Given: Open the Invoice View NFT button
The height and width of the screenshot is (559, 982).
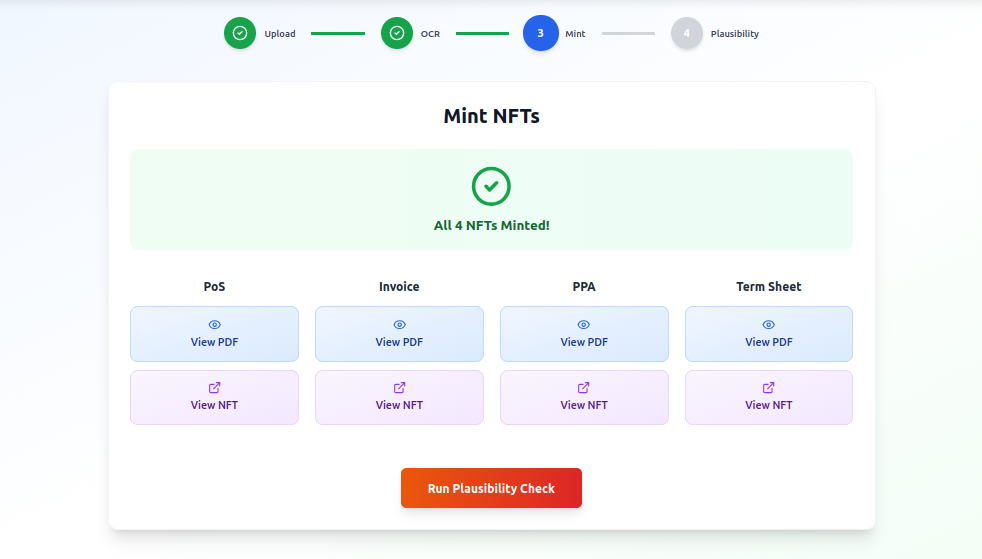Looking at the screenshot, I should 399,398.
